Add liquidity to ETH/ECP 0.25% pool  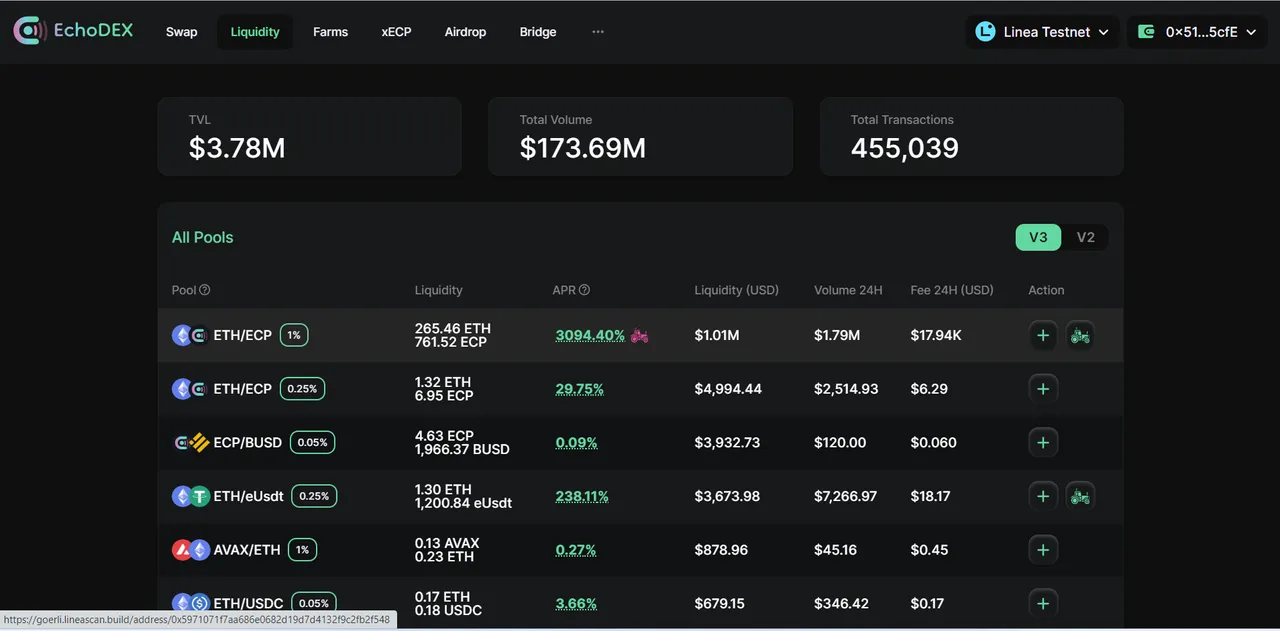coord(1043,389)
